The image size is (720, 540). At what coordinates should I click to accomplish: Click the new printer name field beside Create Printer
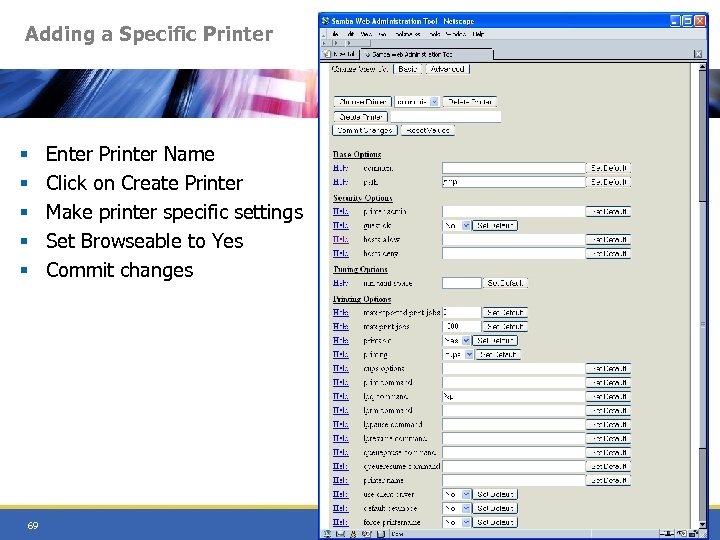(445, 117)
